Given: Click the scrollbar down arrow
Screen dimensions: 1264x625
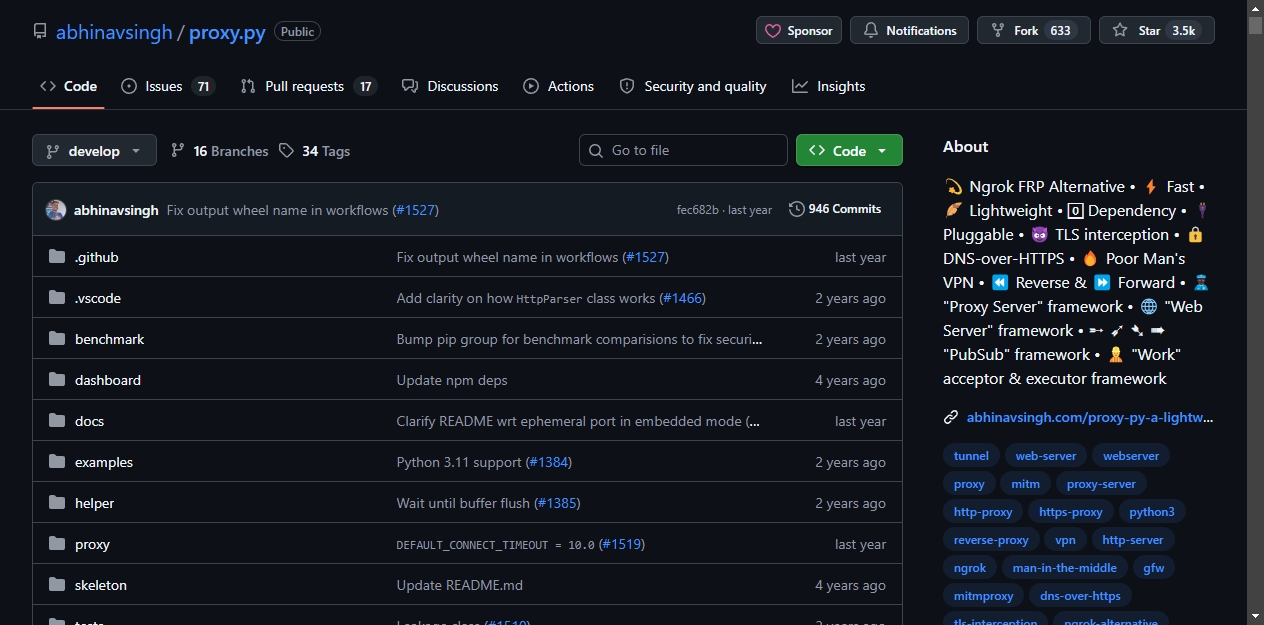Looking at the screenshot, I should (x=1255, y=616).
